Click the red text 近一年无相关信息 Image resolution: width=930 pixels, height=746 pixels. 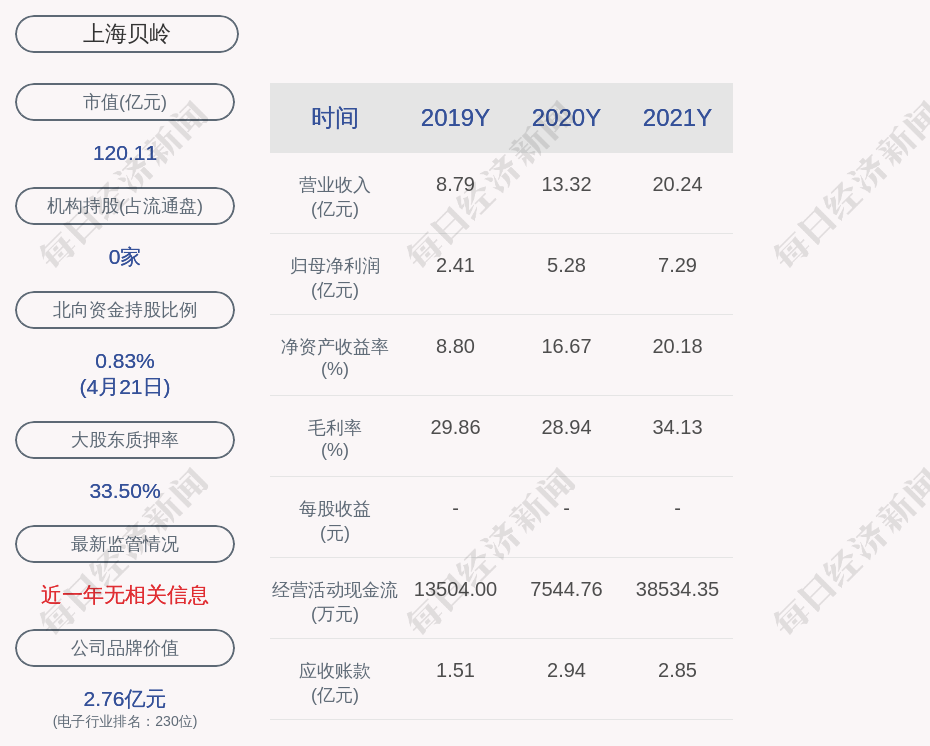click(125, 595)
